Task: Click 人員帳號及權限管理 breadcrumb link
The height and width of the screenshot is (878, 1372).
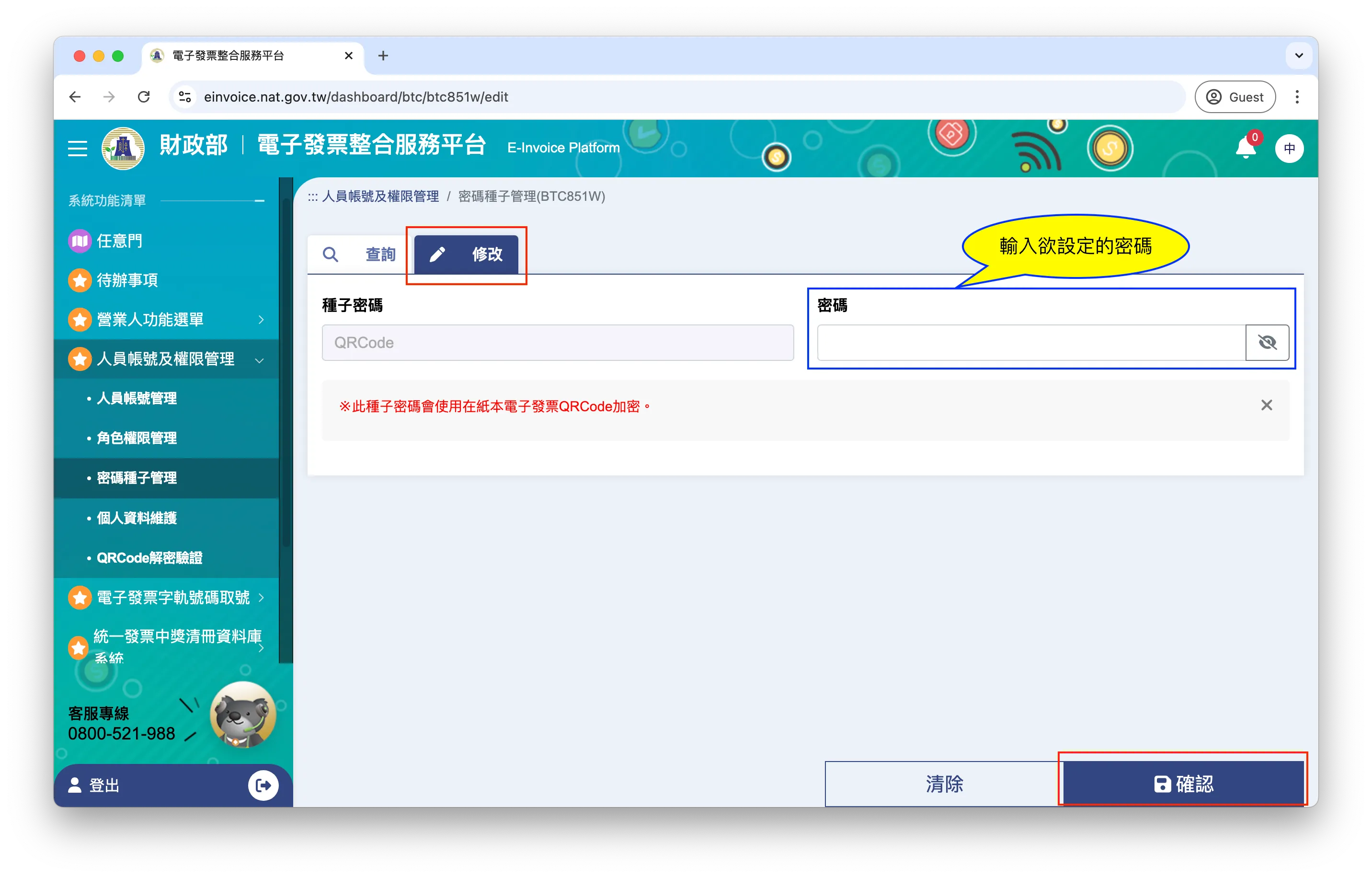Action: tap(380, 196)
